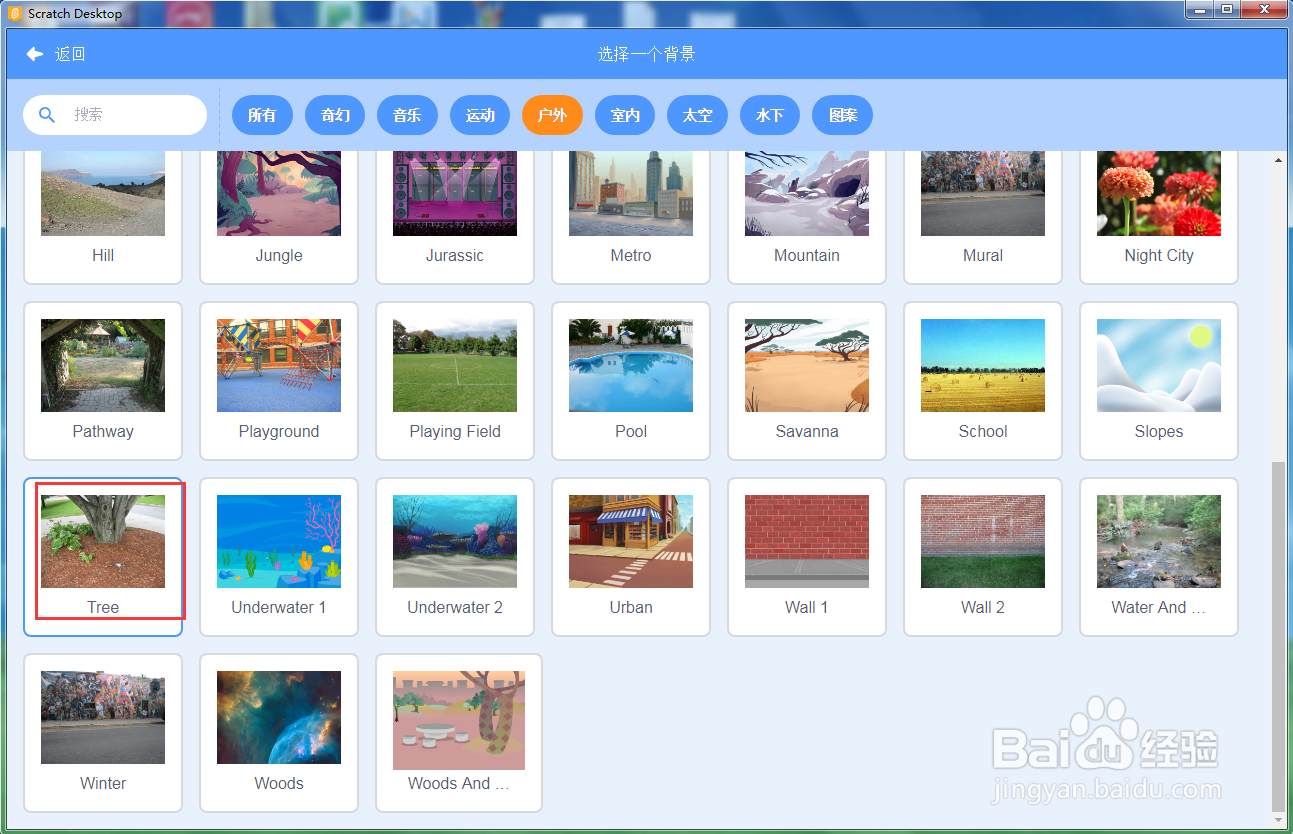Select the Urban backdrop image
The image size is (1293, 834).
[631, 541]
